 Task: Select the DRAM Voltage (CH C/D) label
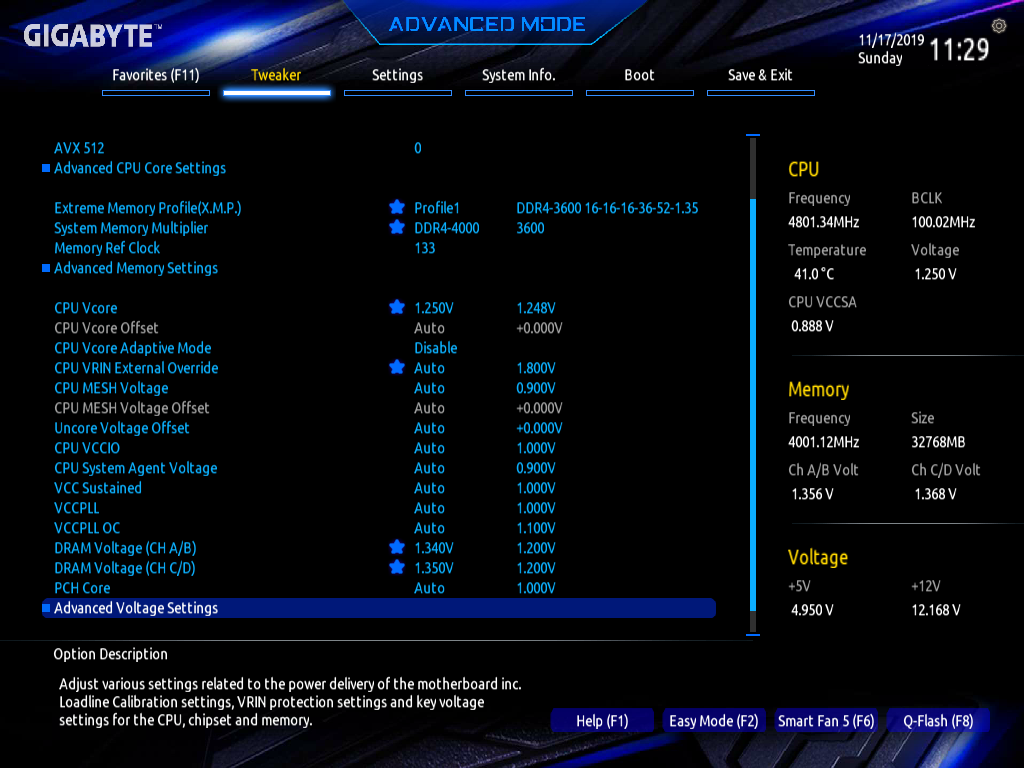click(125, 568)
